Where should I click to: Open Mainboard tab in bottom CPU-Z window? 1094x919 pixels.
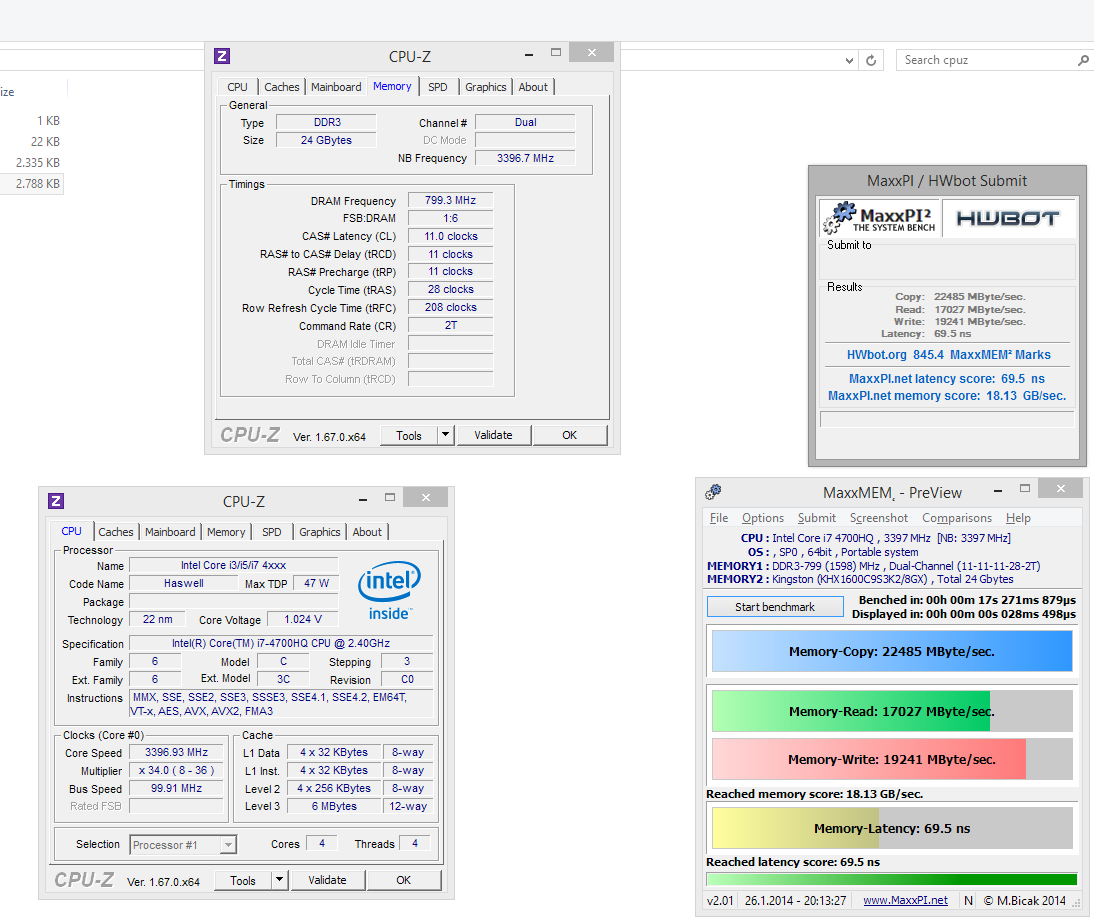coord(170,532)
